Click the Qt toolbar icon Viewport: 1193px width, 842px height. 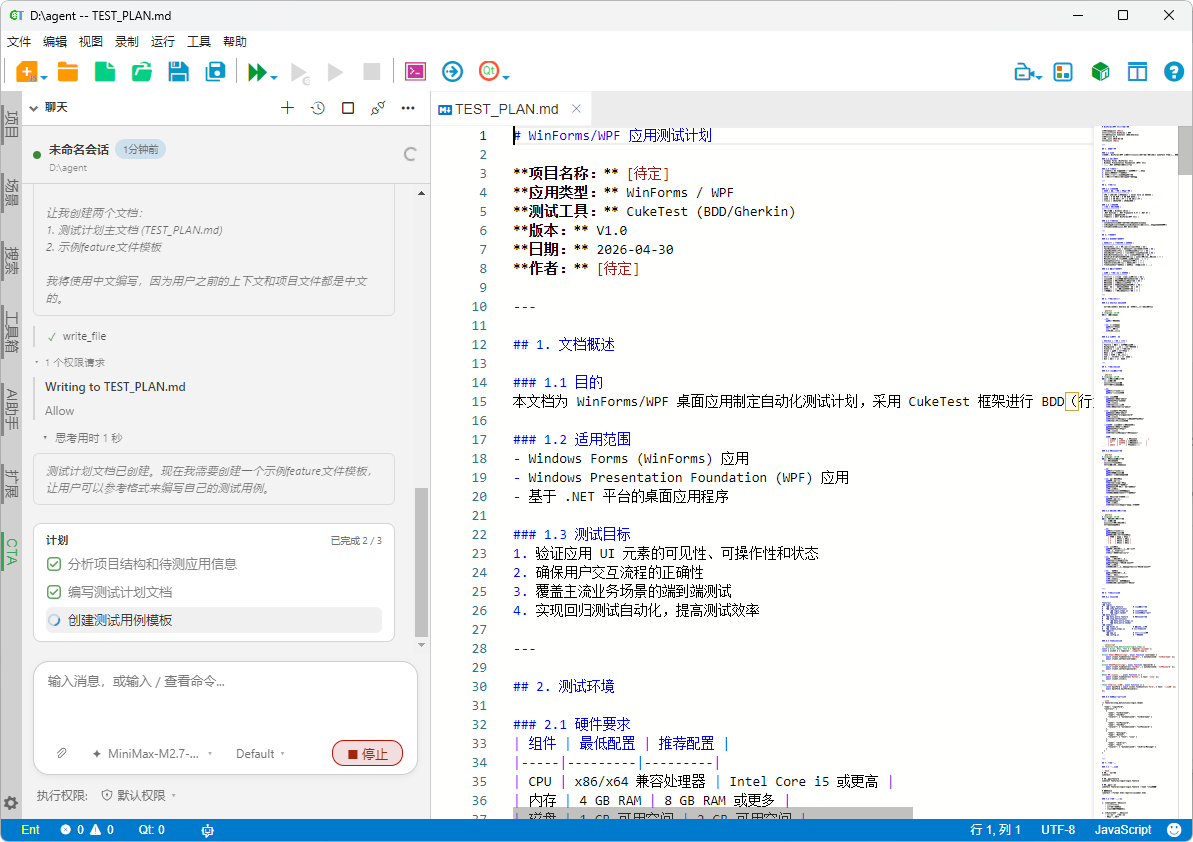coord(488,71)
